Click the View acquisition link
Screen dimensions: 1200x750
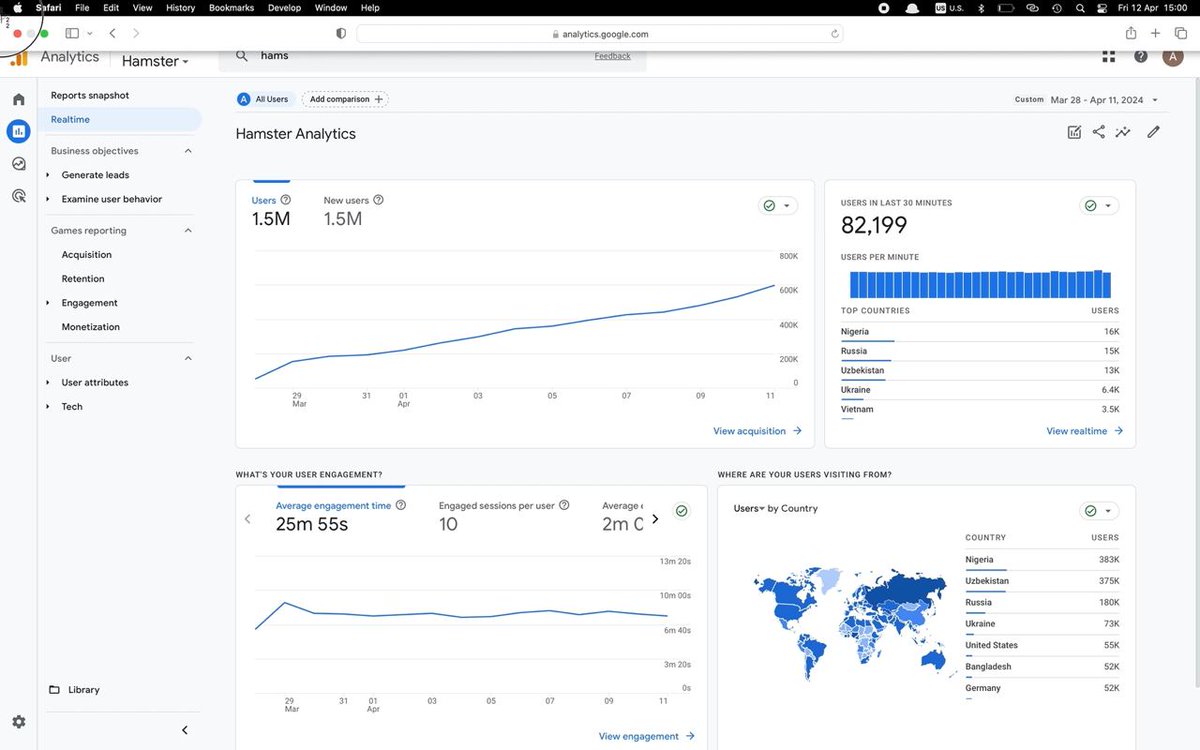[757, 431]
